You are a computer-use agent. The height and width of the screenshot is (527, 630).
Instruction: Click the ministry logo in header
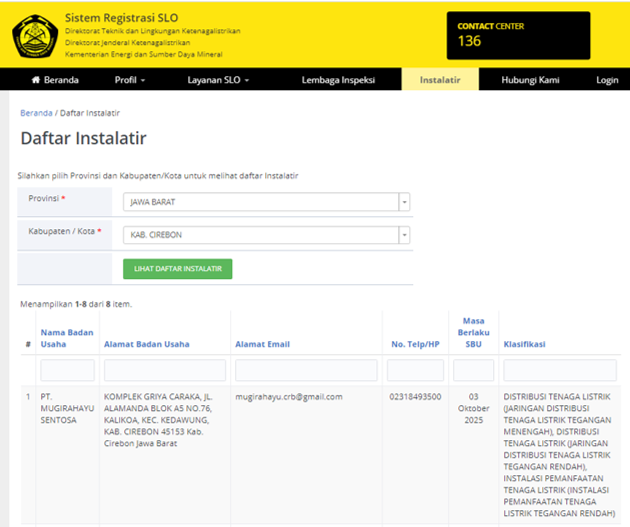click(34, 35)
